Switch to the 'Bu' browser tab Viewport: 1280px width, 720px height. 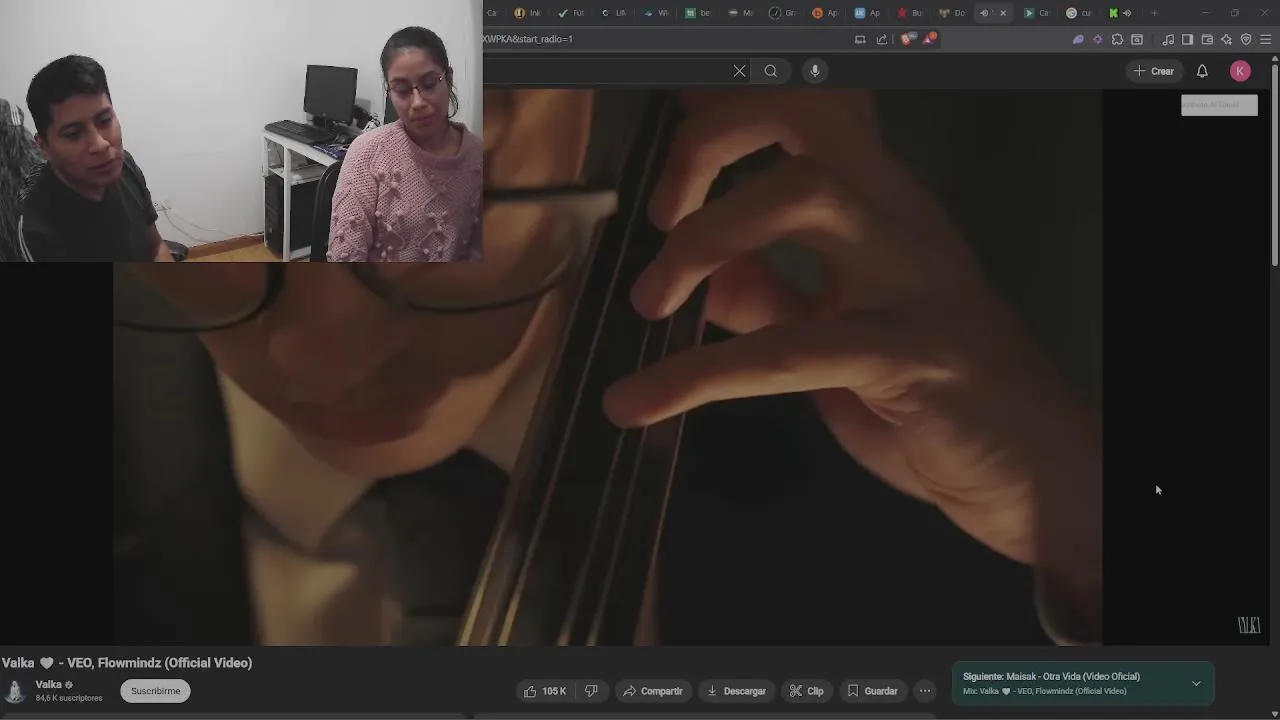[x=910, y=13]
